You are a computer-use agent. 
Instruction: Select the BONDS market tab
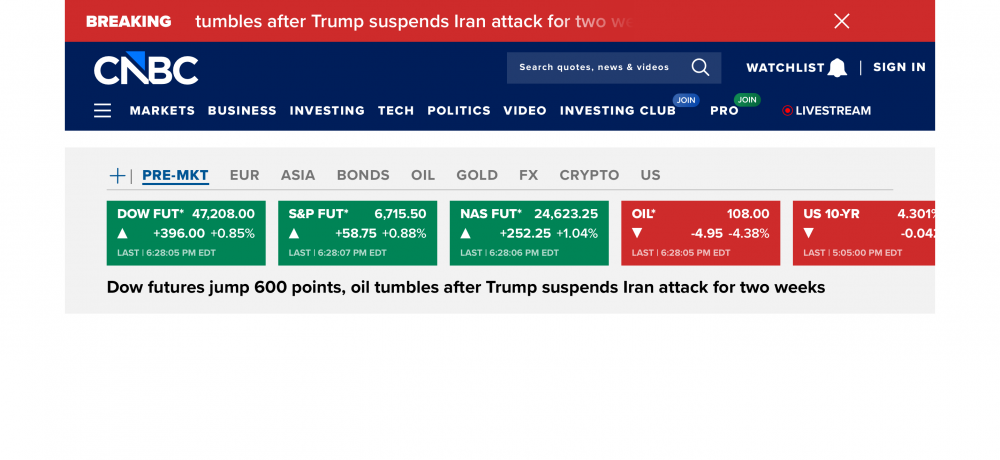[363, 175]
